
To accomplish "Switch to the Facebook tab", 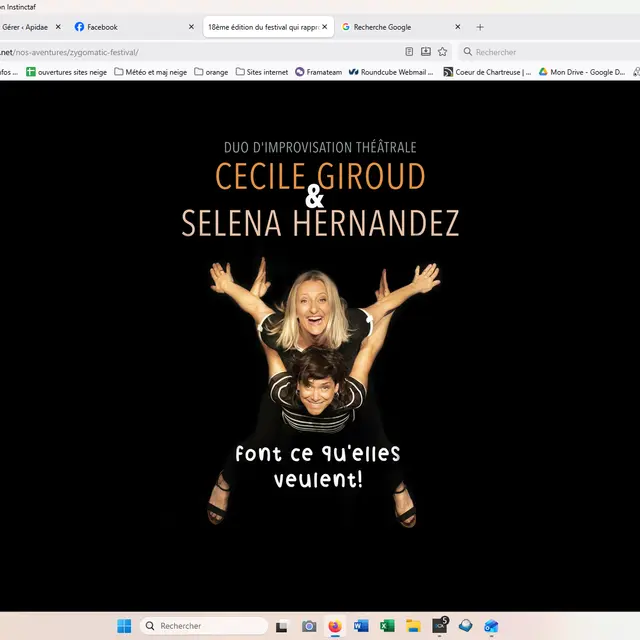I will pos(134,27).
